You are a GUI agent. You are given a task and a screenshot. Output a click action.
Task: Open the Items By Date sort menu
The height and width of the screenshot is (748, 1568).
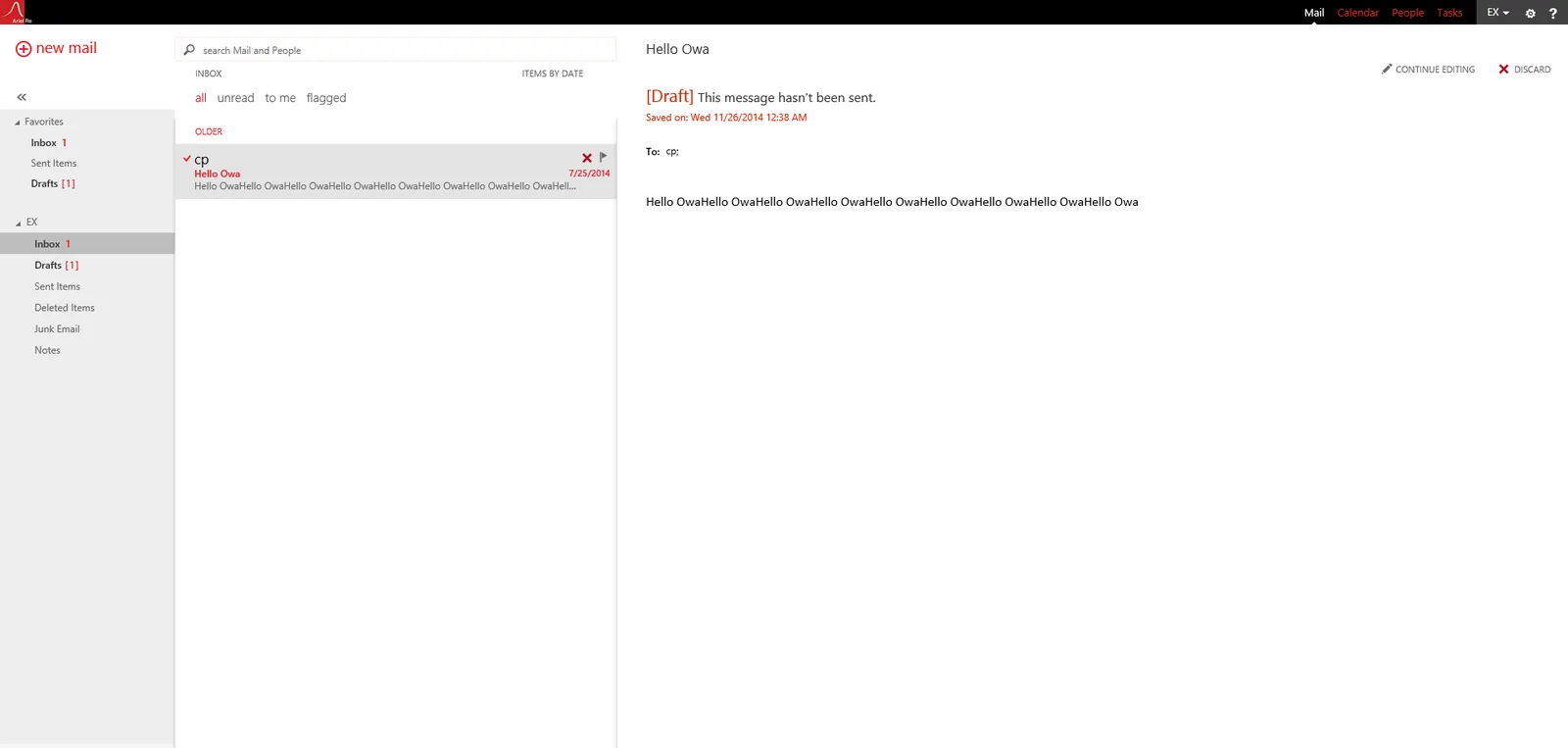(x=553, y=74)
